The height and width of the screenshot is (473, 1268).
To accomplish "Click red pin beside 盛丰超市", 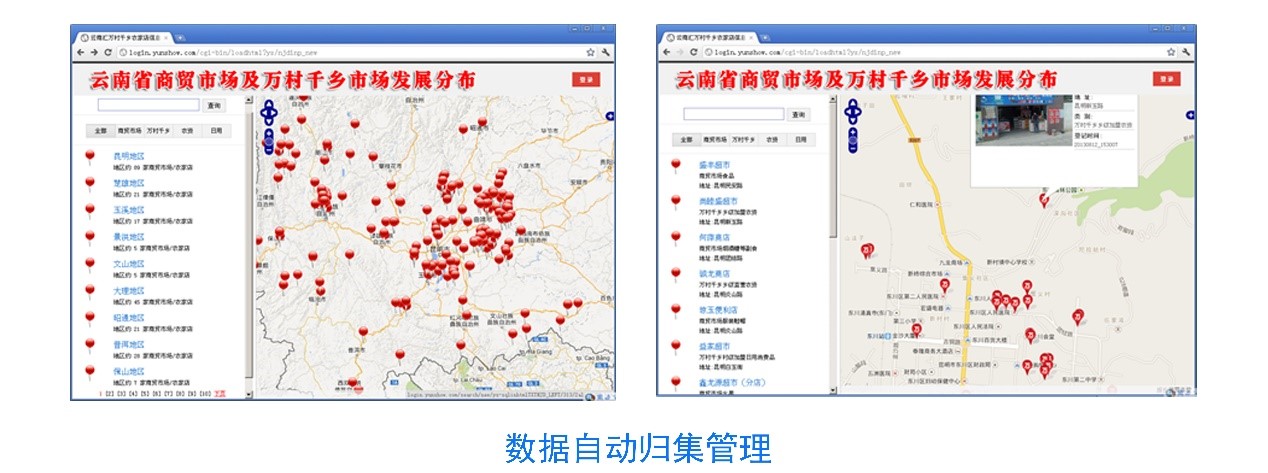I will point(675,166).
